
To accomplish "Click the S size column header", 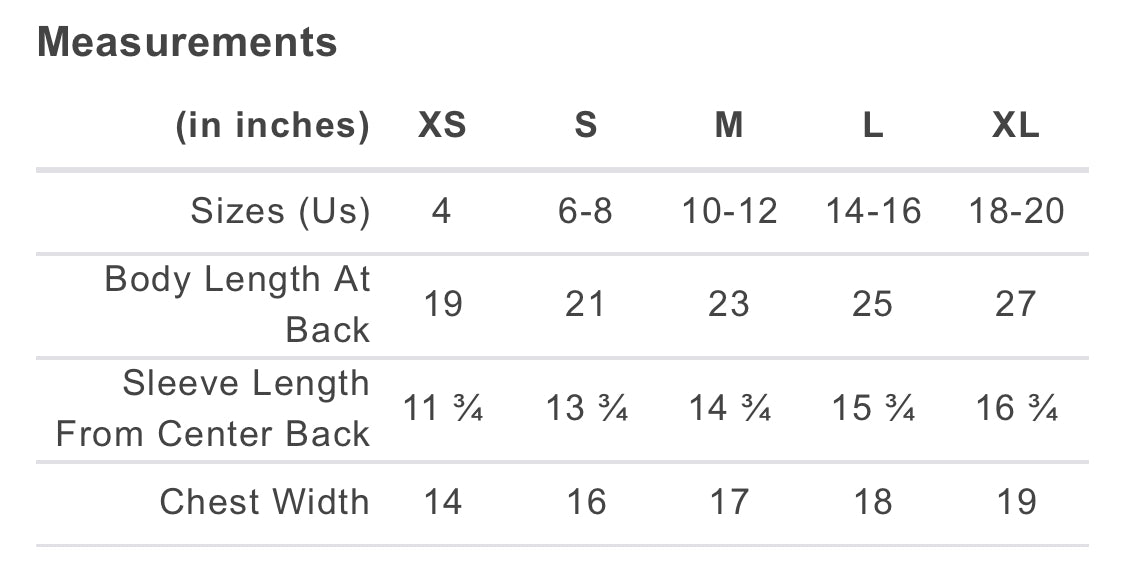I will [586, 125].
